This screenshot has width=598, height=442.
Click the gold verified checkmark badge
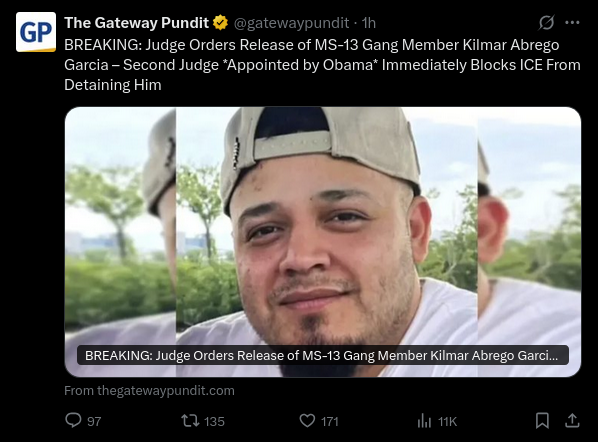coord(220,23)
